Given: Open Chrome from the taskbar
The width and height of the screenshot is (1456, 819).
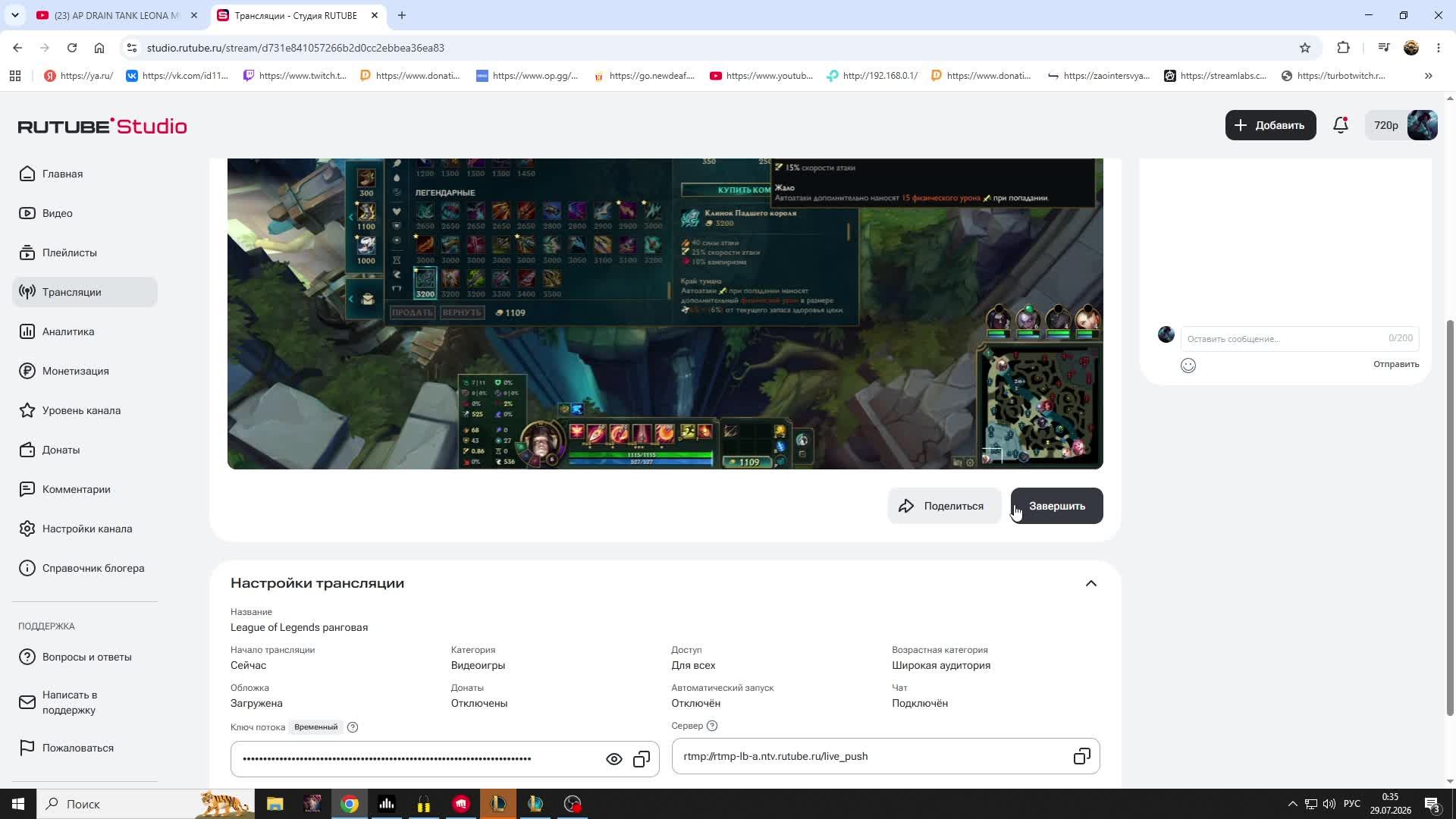Looking at the screenshot, I should point(350,804).
